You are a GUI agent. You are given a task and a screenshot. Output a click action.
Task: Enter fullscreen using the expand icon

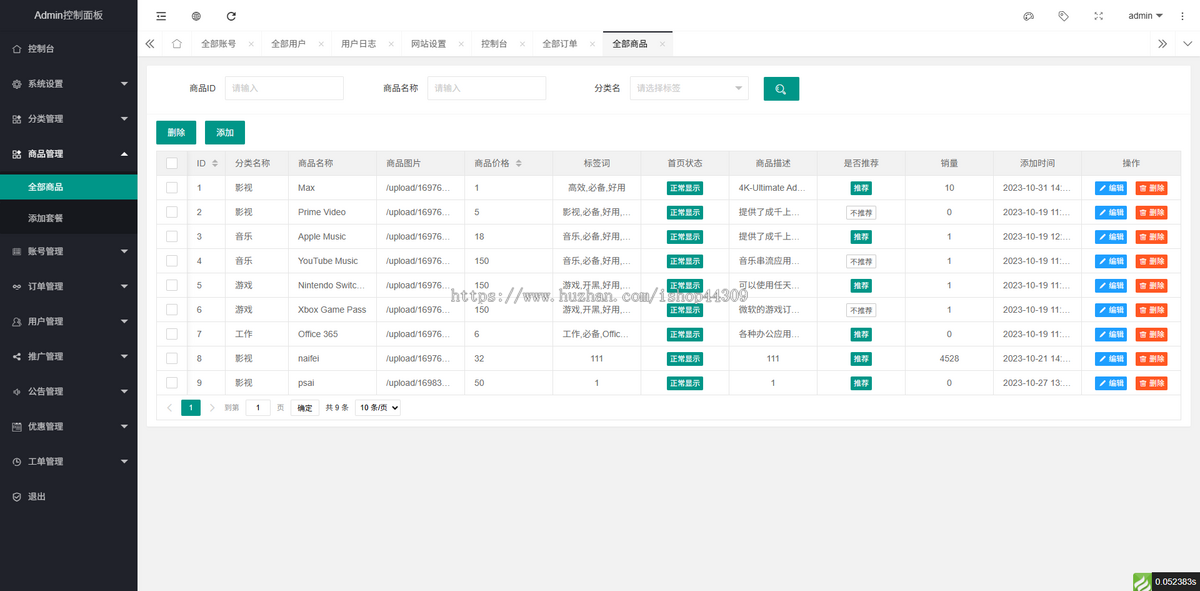coord(1099,16)
